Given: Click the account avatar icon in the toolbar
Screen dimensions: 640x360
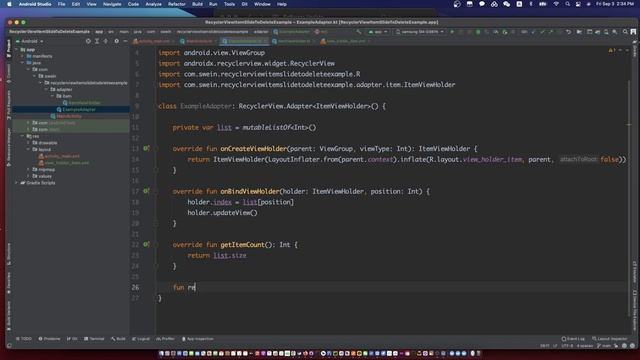Looking at the screenshot, I should tap(633, 32).
